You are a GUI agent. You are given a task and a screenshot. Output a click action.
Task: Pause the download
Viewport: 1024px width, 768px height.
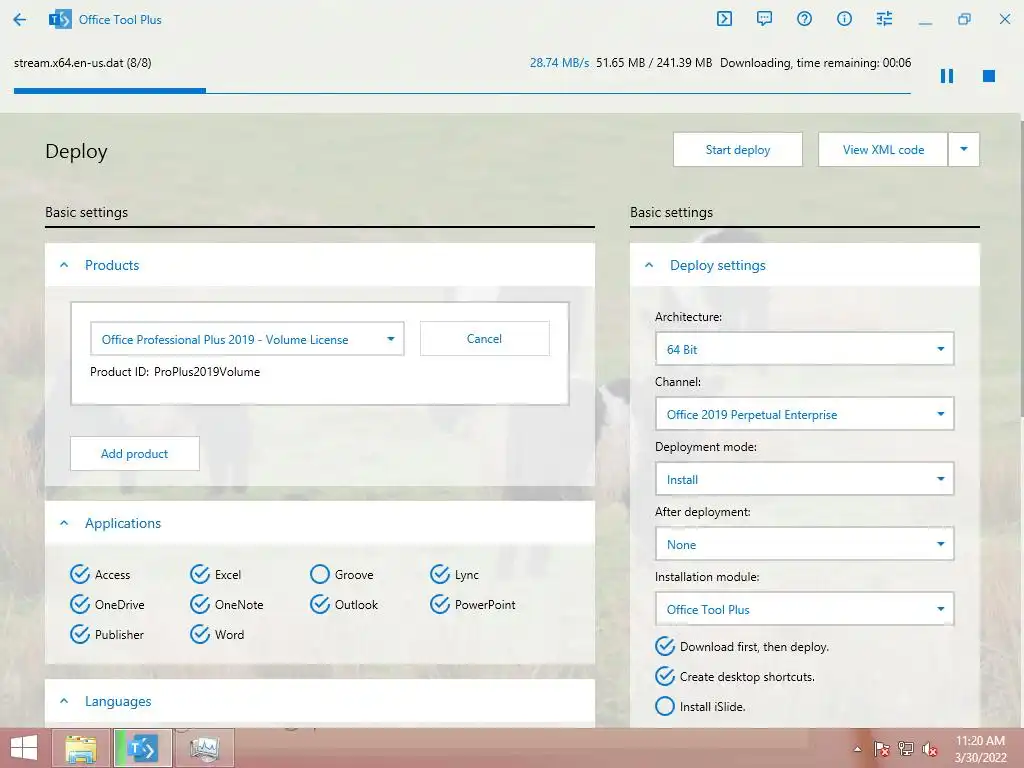pos(947,76)
